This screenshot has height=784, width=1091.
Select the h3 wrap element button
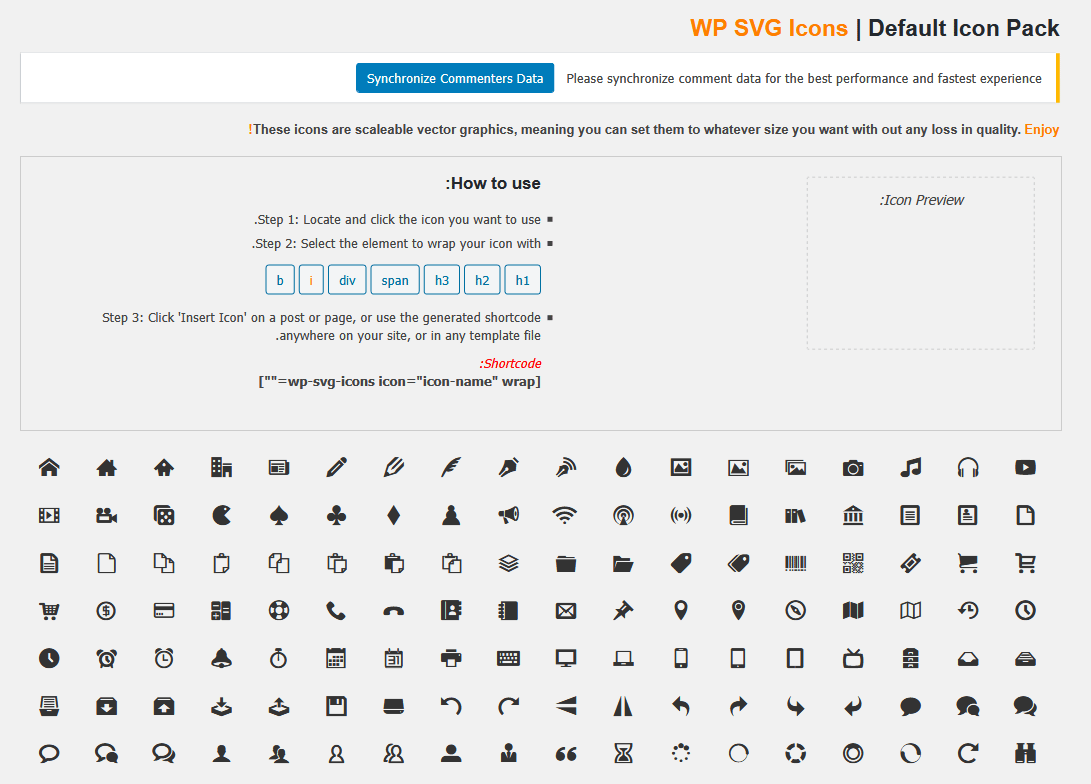tap(442, 280)
